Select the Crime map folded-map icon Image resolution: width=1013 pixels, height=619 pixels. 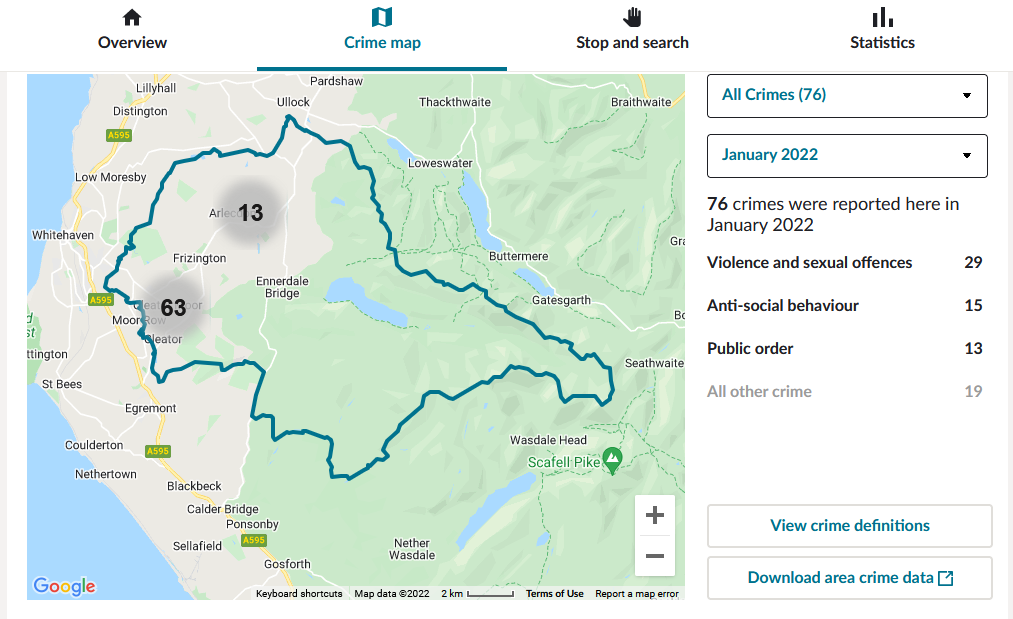(x=382, y=17)
